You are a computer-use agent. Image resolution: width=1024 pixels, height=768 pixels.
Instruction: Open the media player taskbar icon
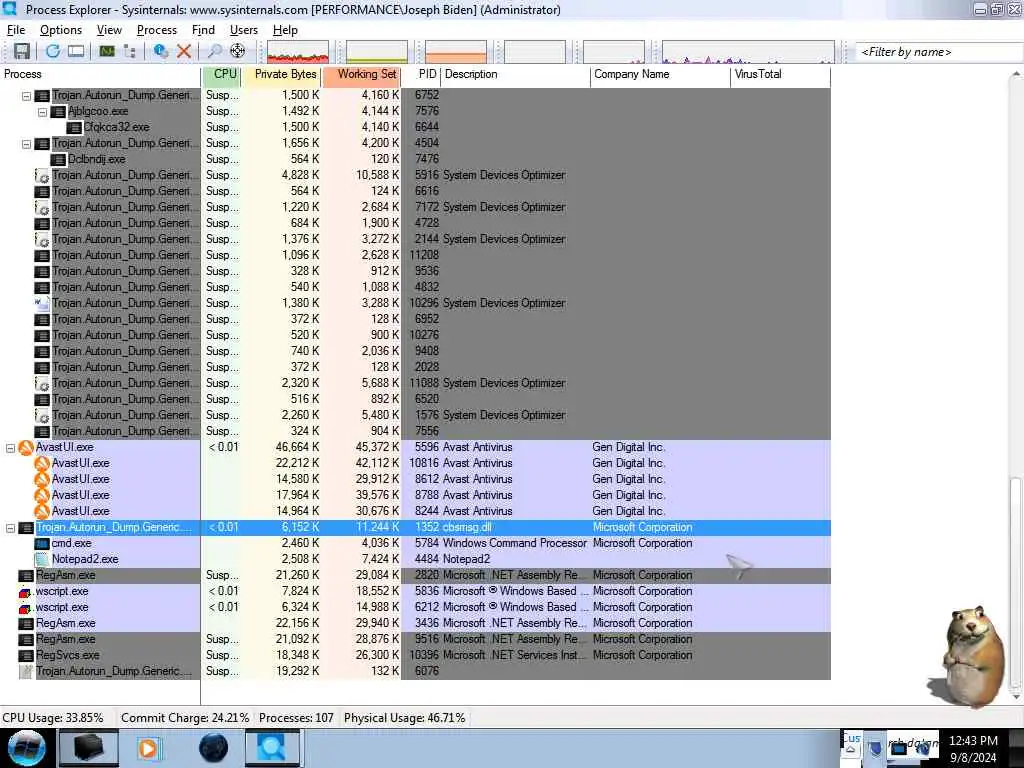148,748
